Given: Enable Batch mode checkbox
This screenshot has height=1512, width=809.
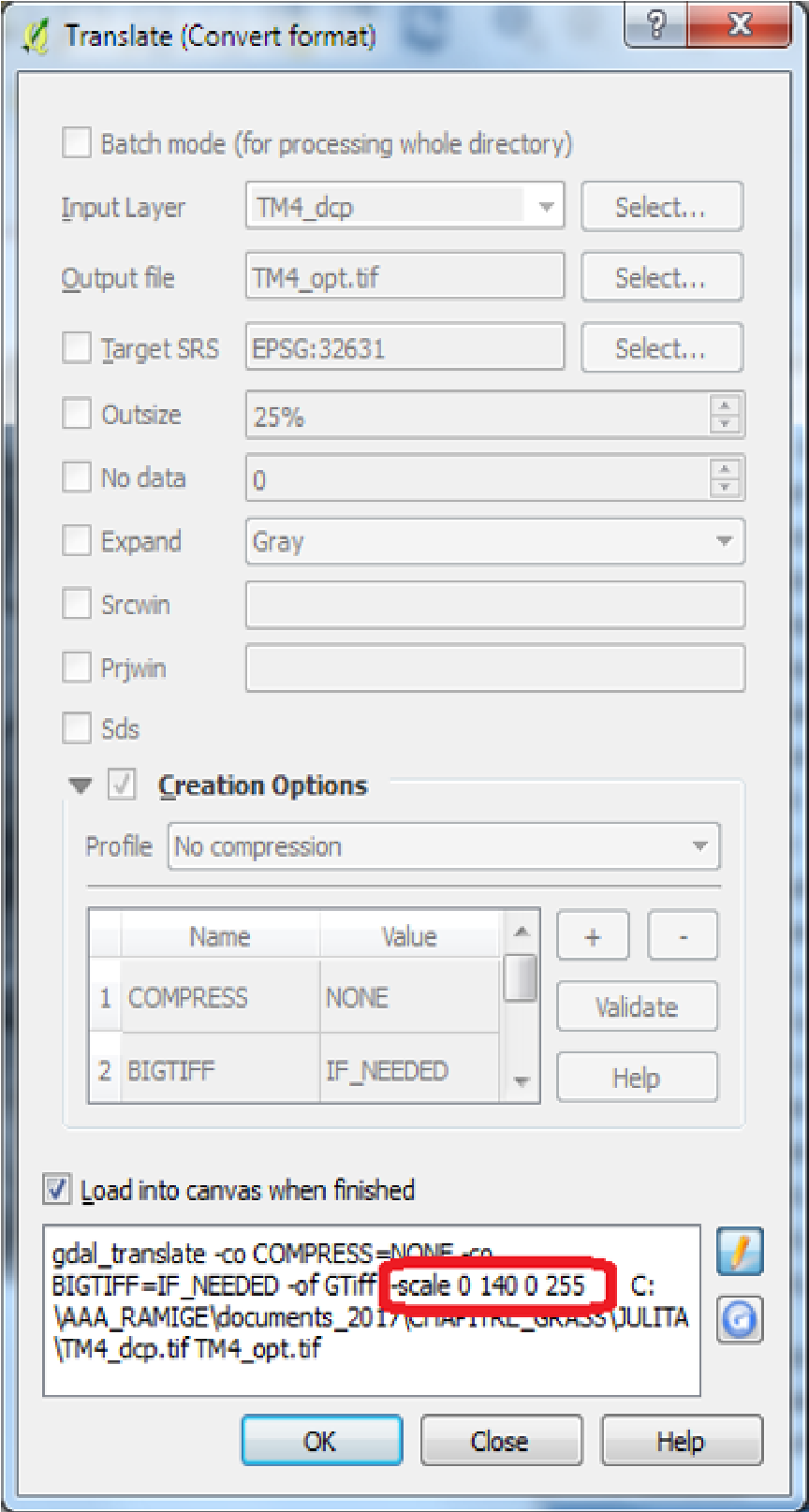Looking at the screenshot, I should (x=76, y=143).
